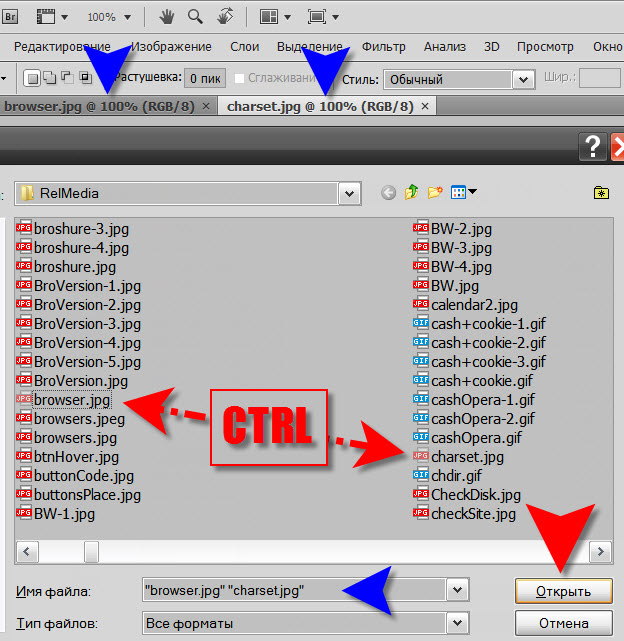
Task: Create a new folder in the dialog
Action: click(435, 192)
